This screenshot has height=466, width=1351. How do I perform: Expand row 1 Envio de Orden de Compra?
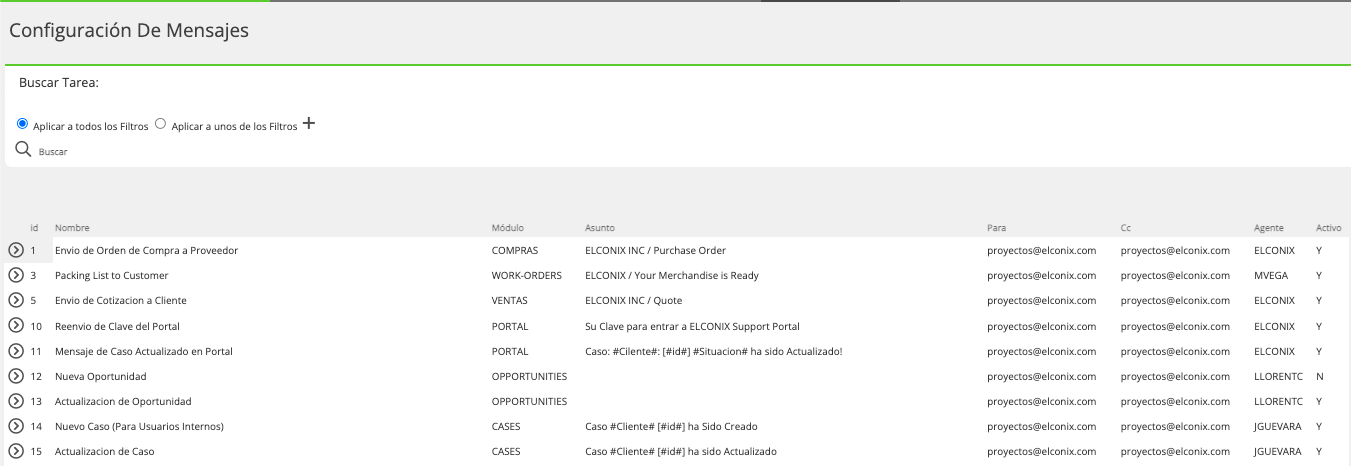coord(16,250)
